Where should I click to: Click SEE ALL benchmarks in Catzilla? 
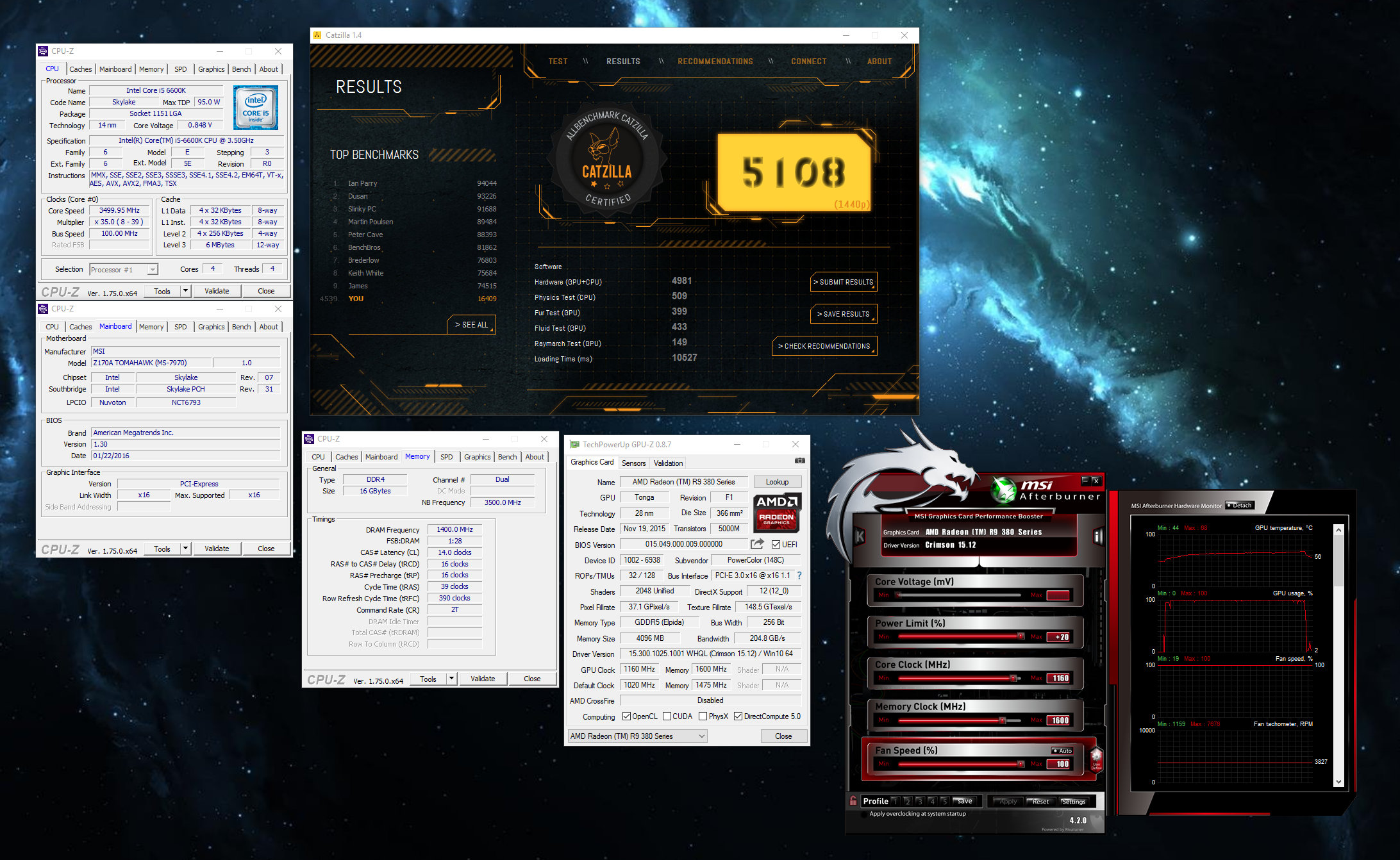[471, 325]
